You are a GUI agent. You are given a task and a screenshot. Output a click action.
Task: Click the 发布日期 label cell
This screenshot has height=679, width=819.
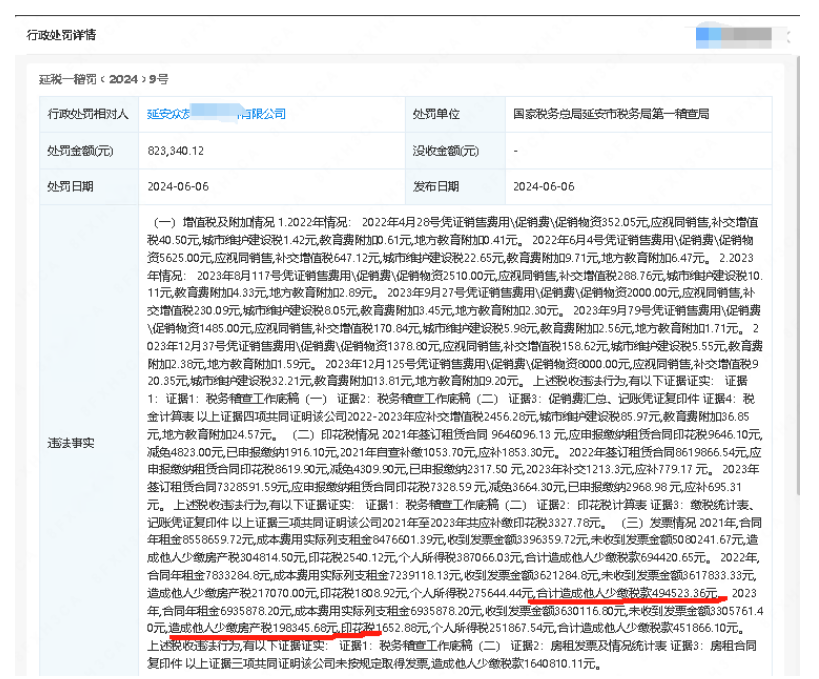455,186
